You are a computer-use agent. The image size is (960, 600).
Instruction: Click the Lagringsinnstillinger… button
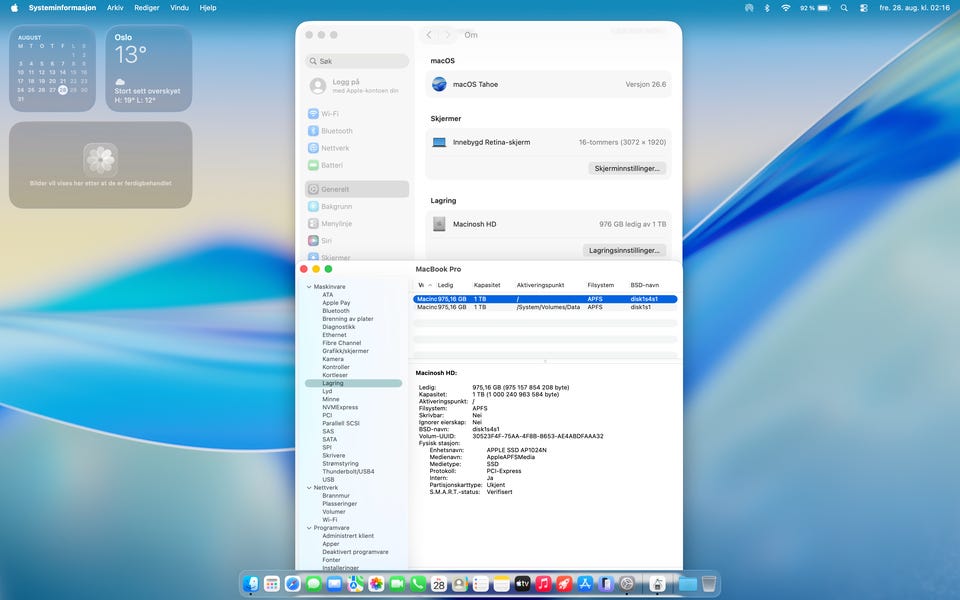624,250
